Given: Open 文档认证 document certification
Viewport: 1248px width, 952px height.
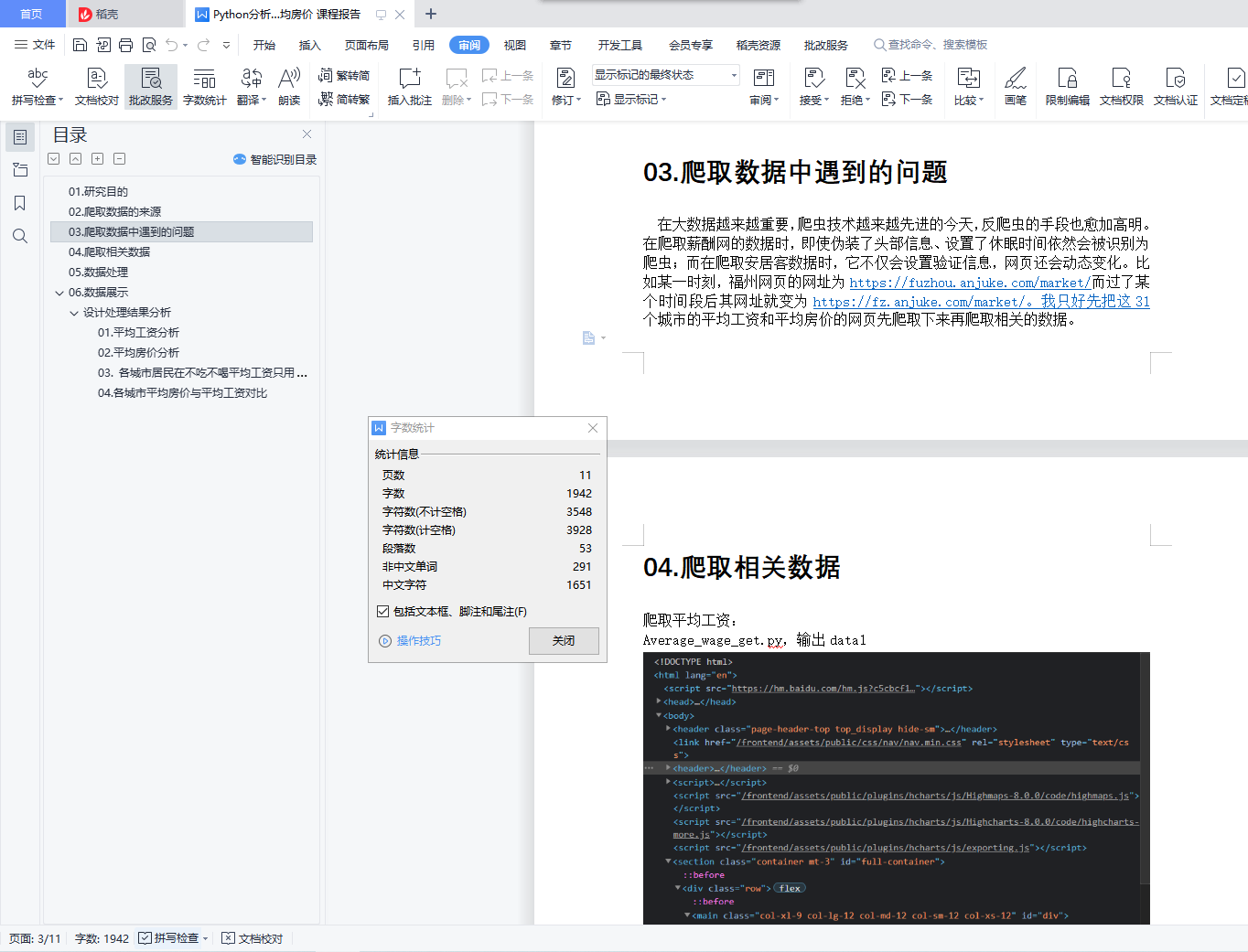Looking at the screenshot, I should click(x=1176, y=87).
